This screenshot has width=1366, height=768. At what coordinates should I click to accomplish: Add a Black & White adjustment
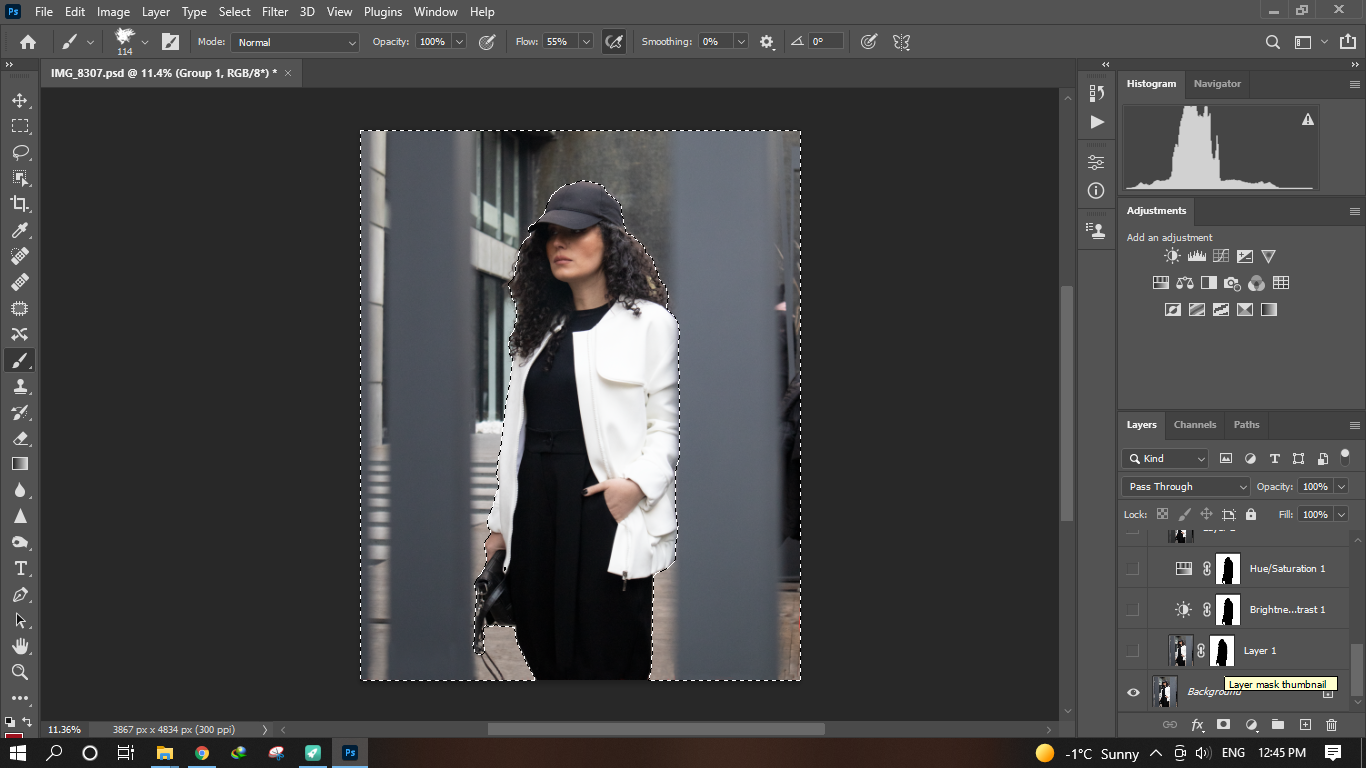point(1209,283)
